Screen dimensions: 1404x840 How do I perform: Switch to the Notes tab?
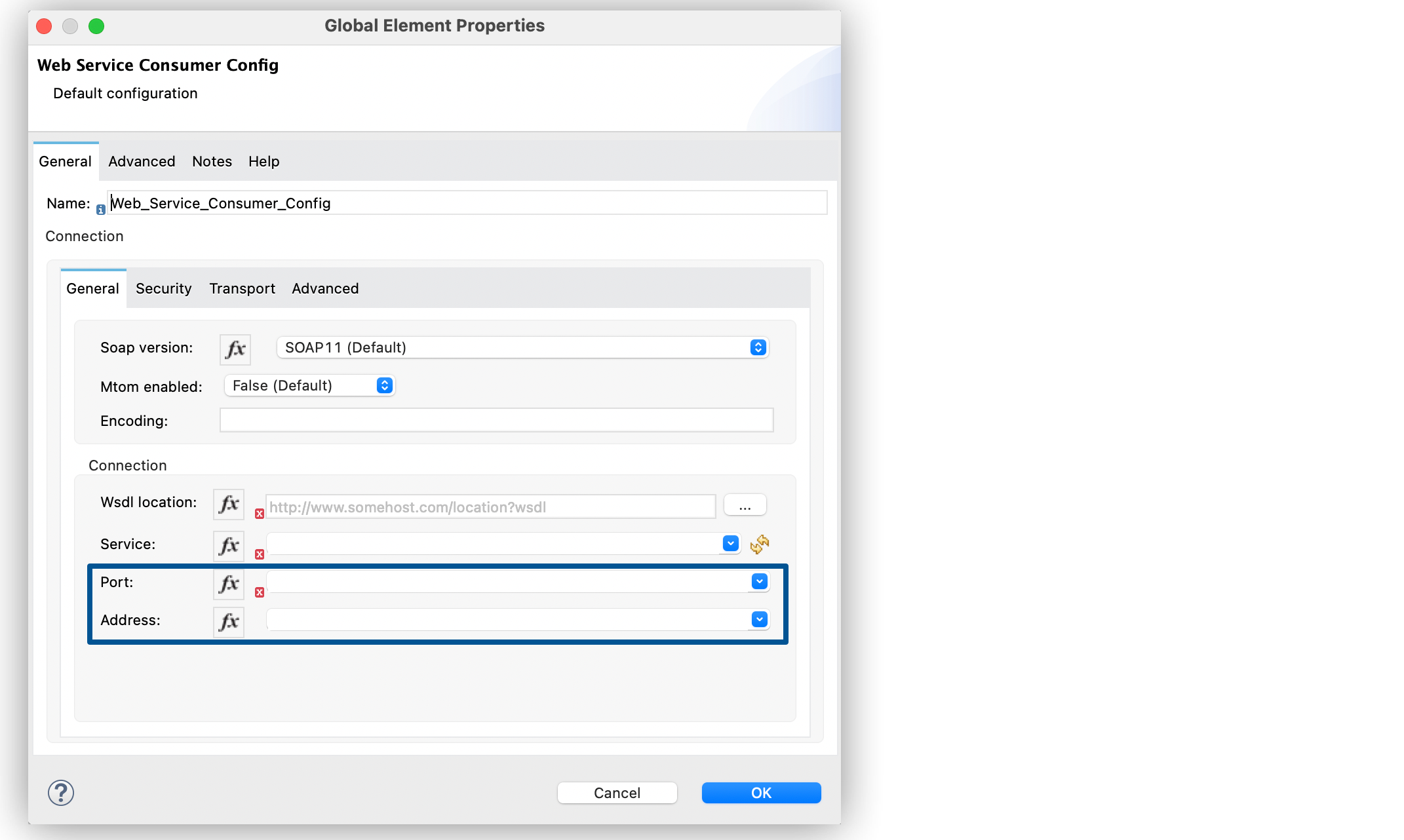(211, 161)
